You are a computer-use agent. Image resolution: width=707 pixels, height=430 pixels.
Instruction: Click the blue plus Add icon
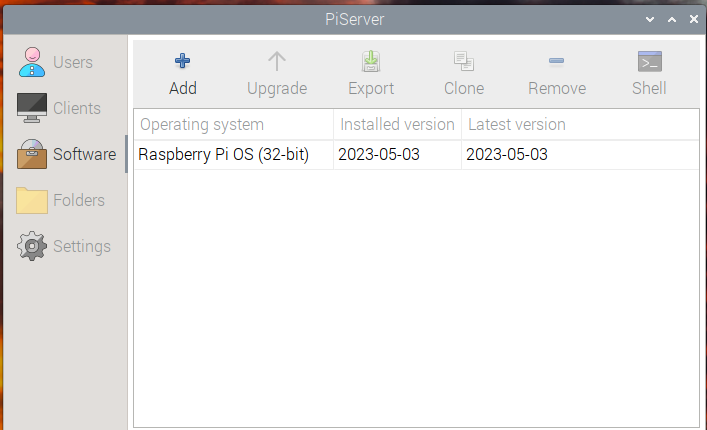pos(183,61)
